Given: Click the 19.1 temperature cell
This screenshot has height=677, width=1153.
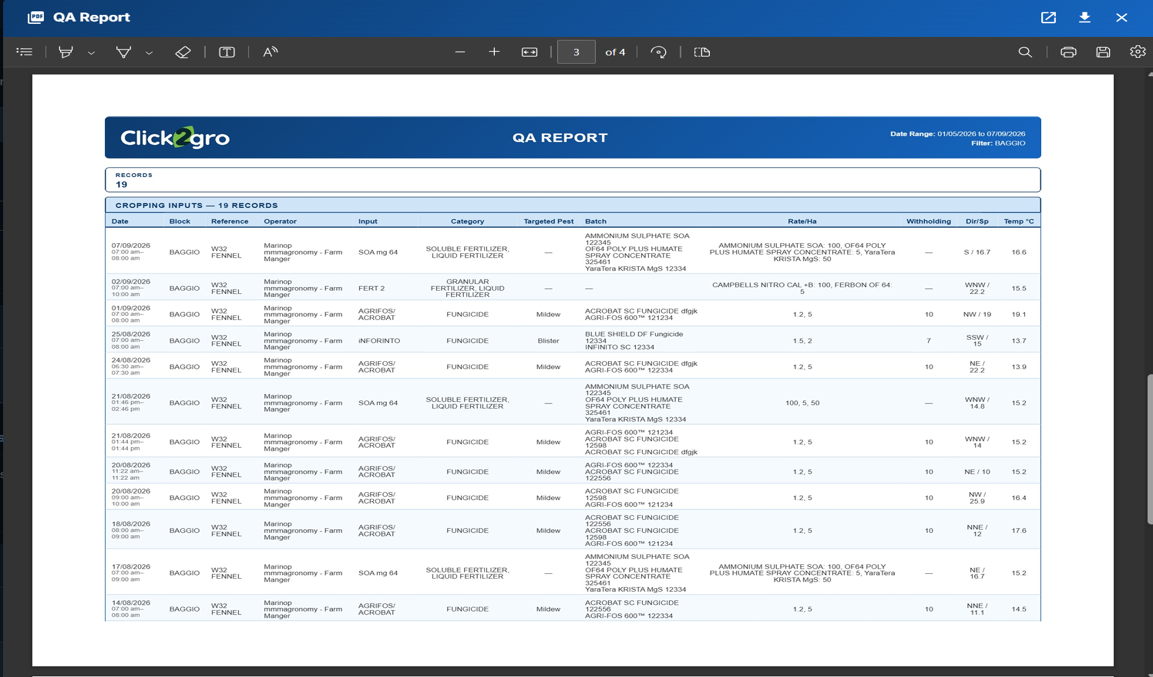Looking at the screenshot, I should [x=1018, y=315].
